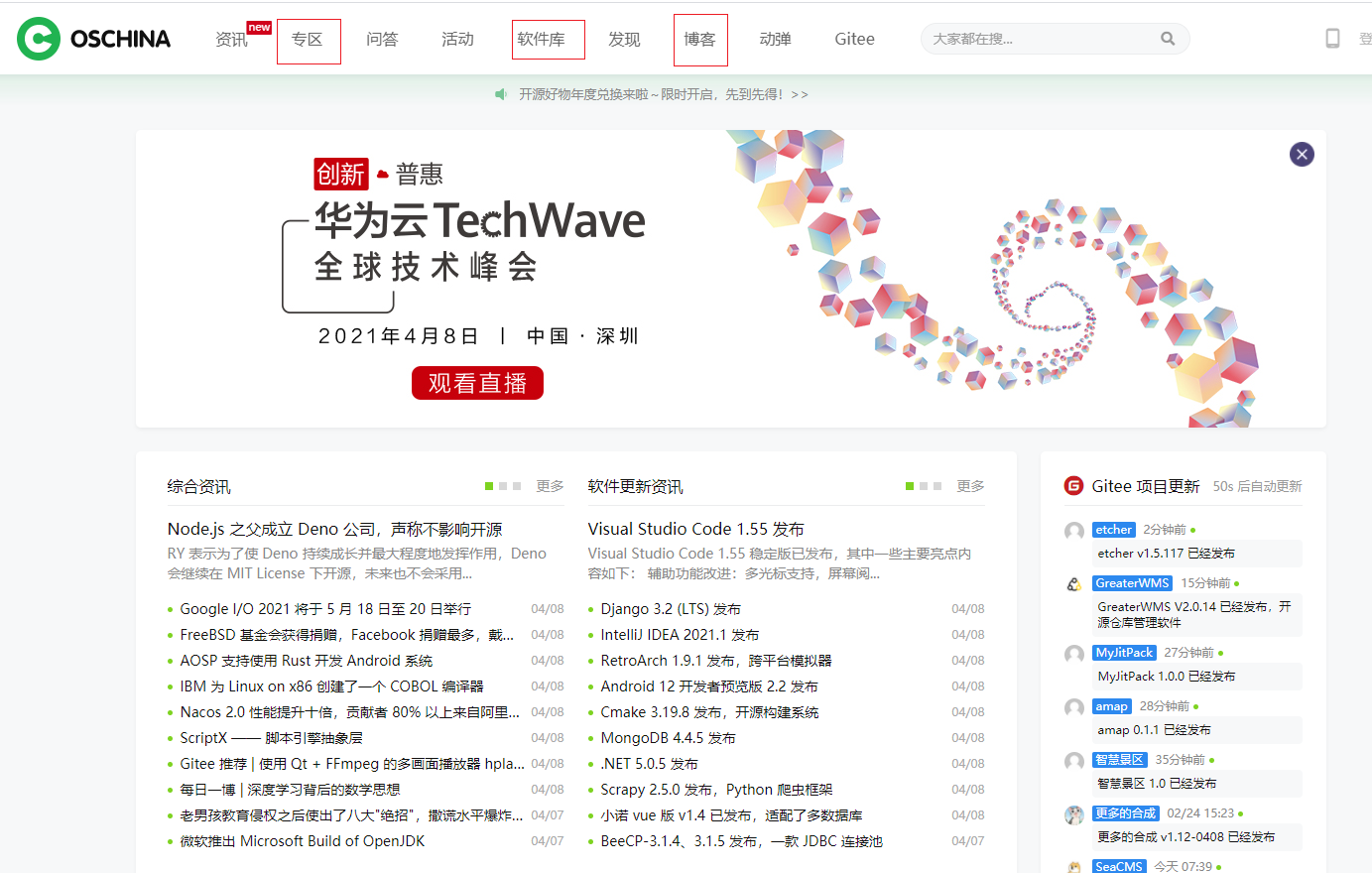Open the 软件库 menu item

click(542, 40)
